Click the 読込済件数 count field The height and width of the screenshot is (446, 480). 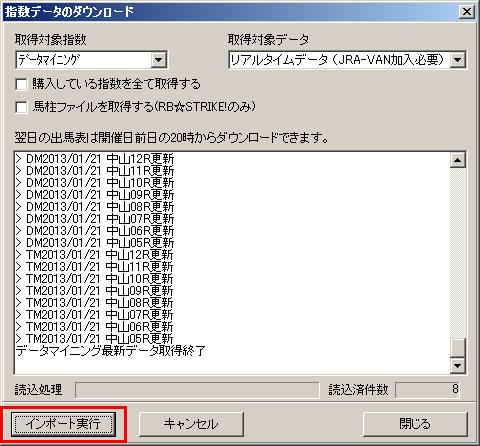pyautogui.click(x=428, y=390)
